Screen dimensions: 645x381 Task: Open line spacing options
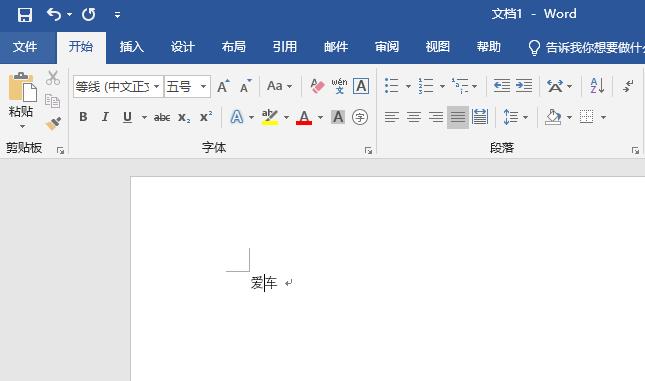click(x=511, y=117)
